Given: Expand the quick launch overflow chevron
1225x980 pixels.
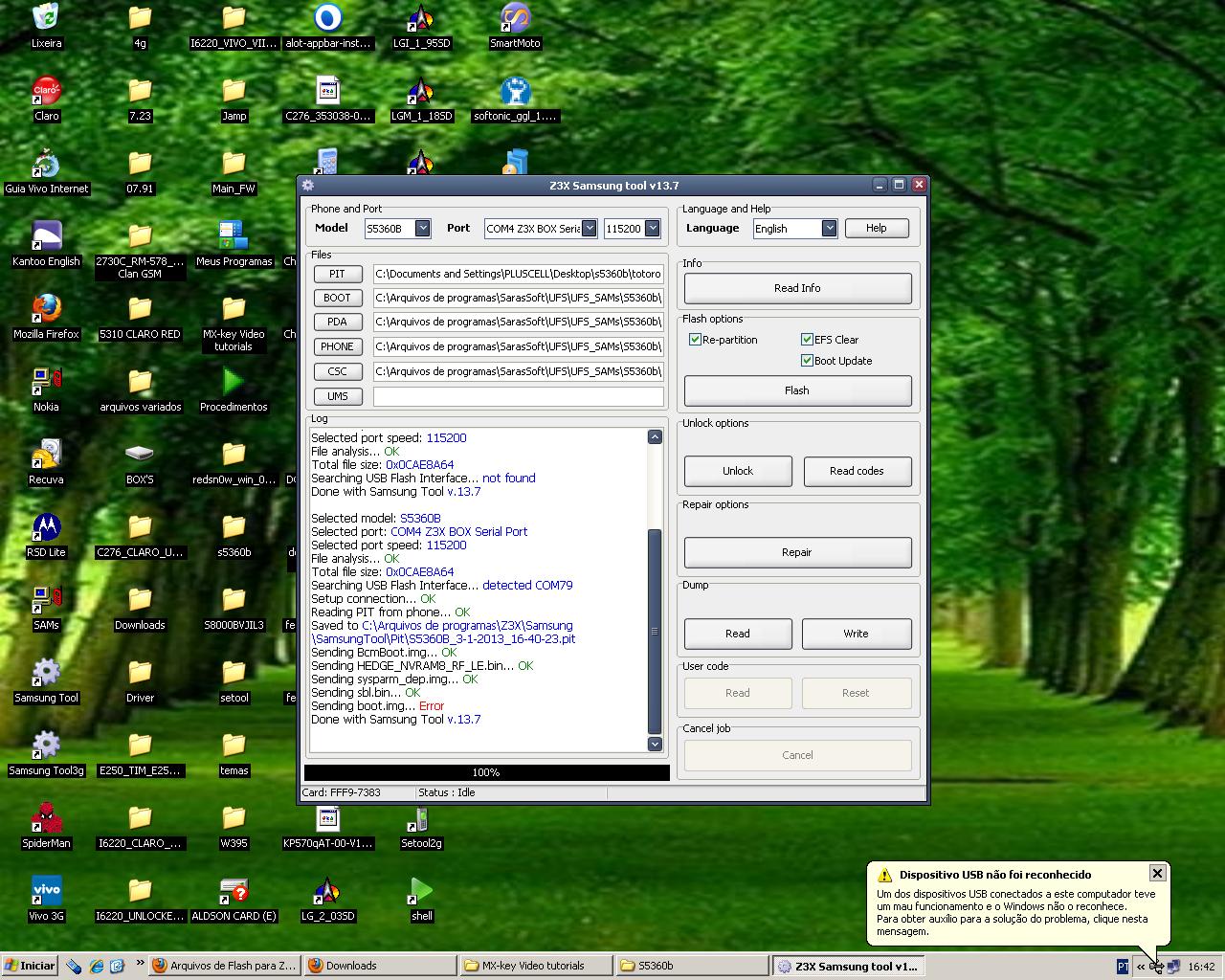Looking at the screenshot, I should tap(141, 964).
